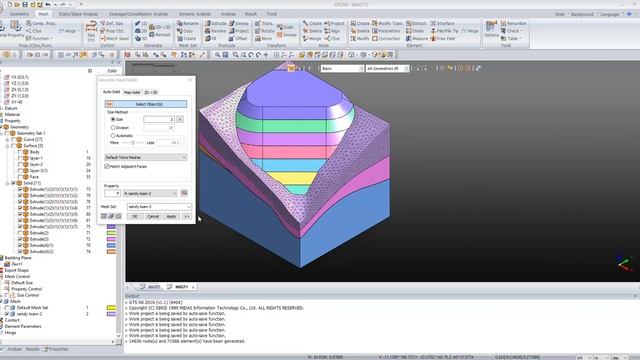640x360 pixels.
Task: Select the Rotate transform tool
Action: [264, 31]
